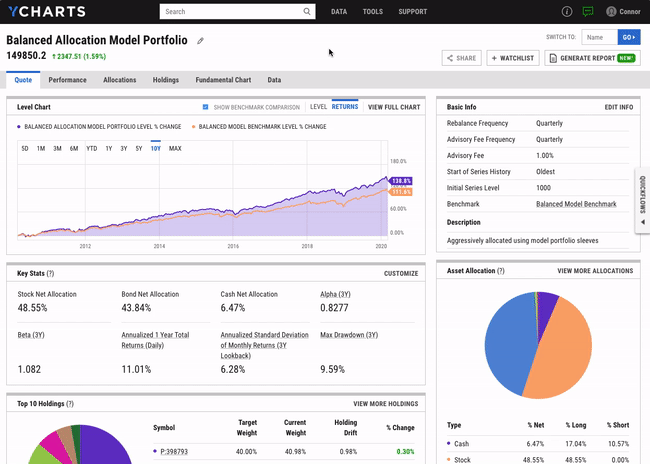This screenshot has height=464, width=650.
Task: Switch to the Performance tab
Action: 68,80
